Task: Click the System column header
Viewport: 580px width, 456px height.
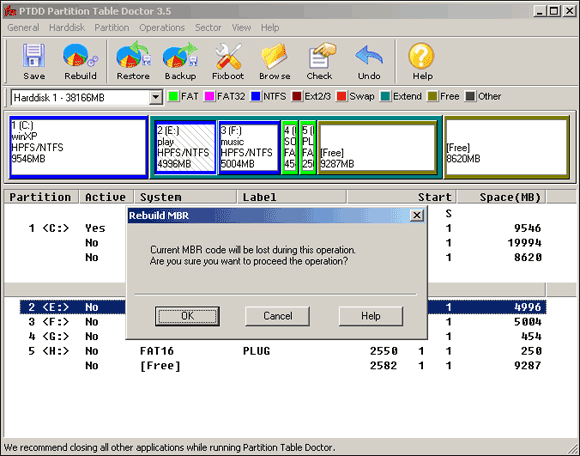Action: (185, 197)
